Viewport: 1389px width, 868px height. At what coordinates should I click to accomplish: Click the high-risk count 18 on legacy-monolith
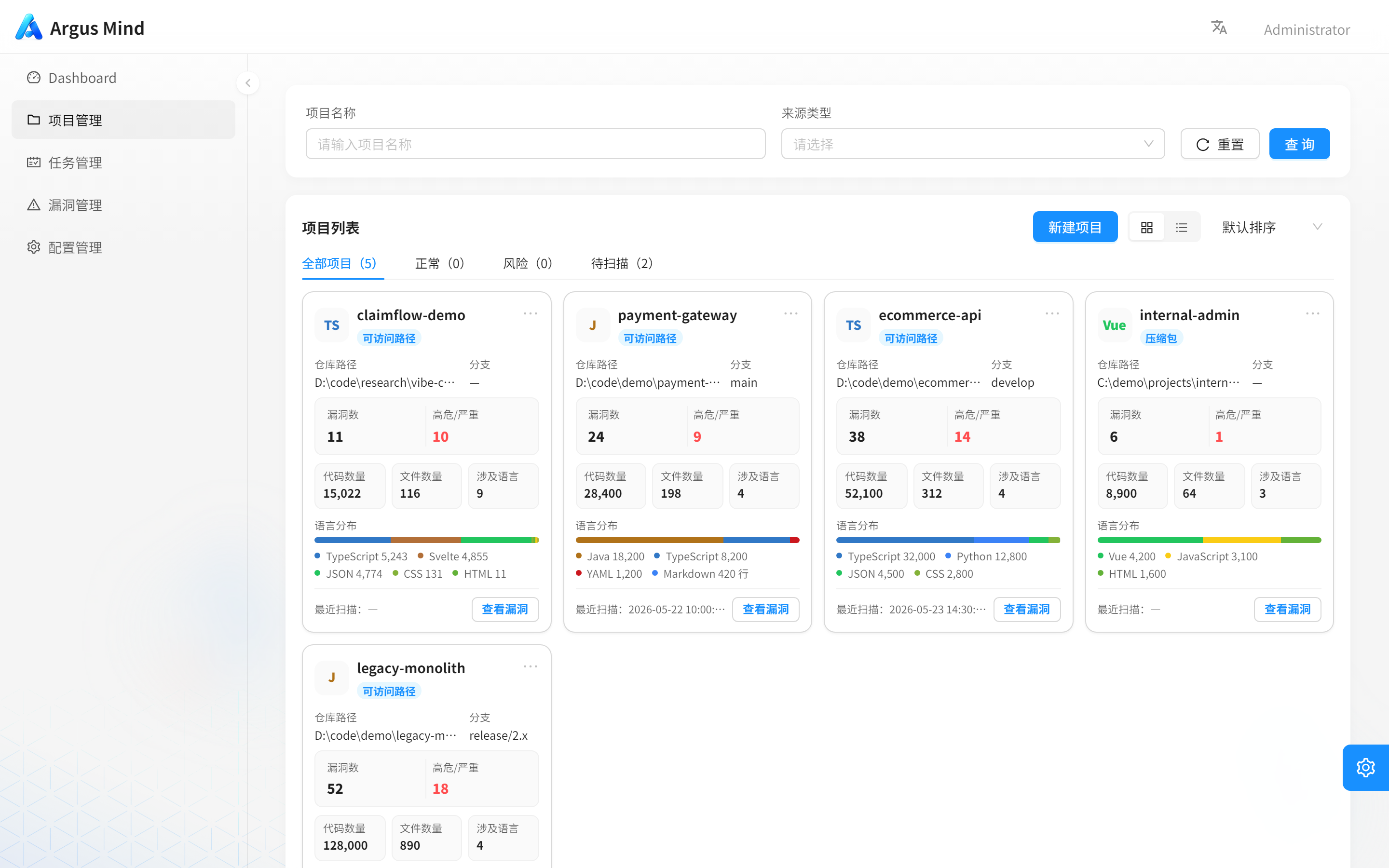pyautogui.click(x=440, y=789)
